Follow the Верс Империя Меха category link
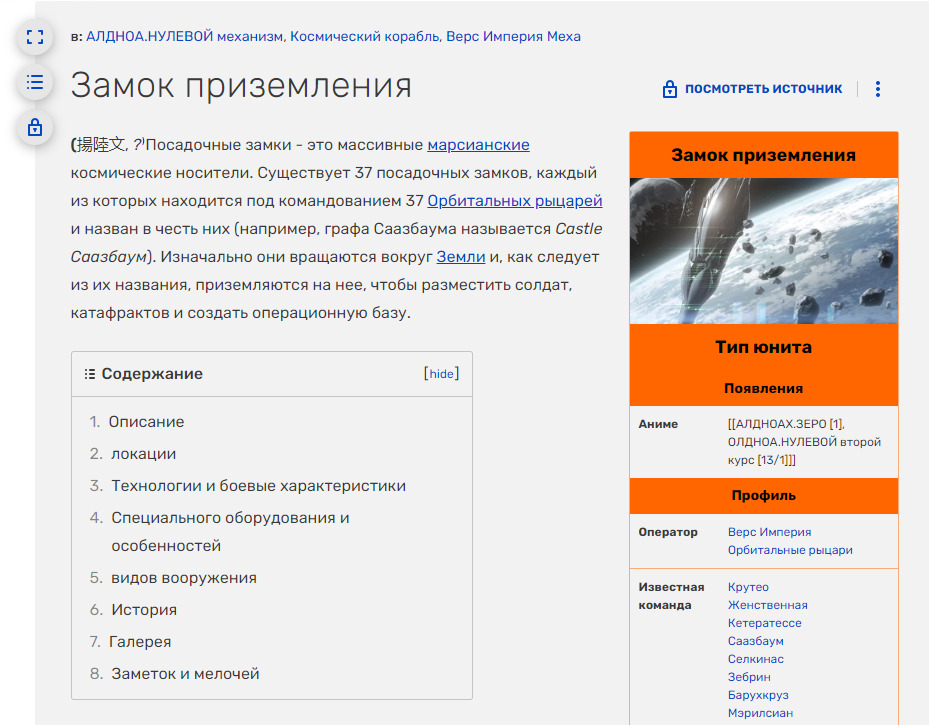Viewport: 929px width, 725px height. point(513,36)
